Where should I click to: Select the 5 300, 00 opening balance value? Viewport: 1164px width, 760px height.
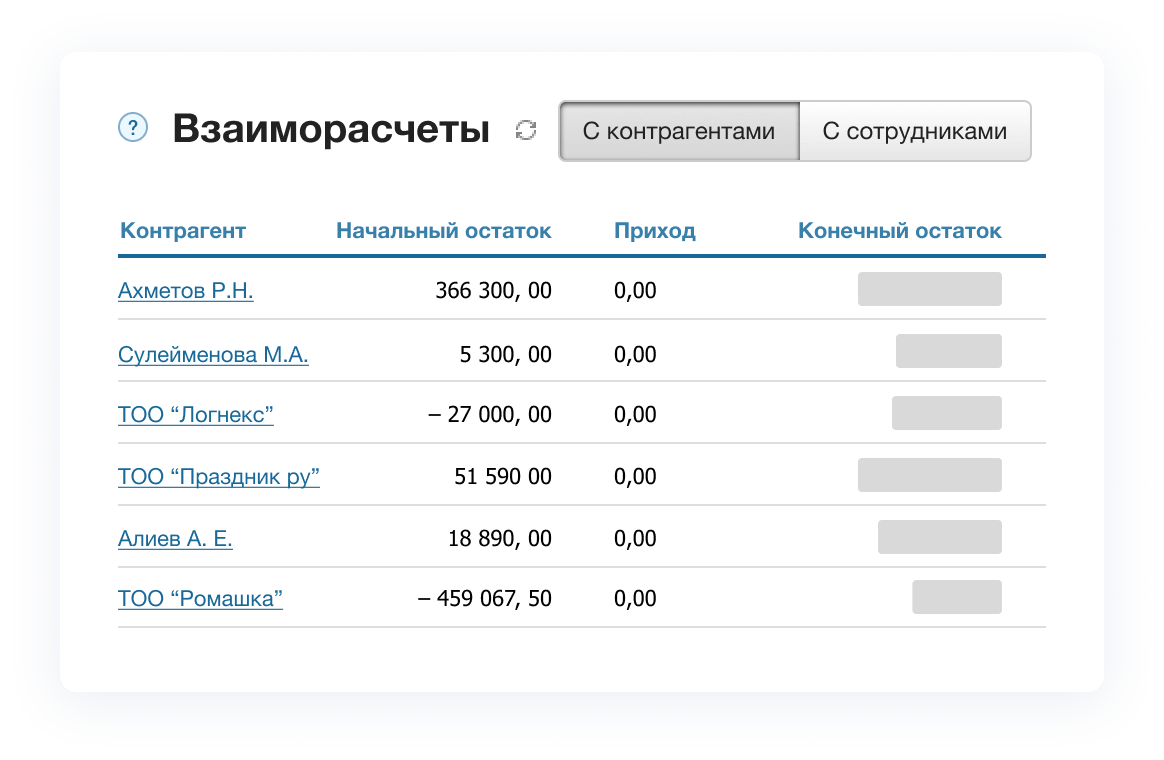(506, 354)
